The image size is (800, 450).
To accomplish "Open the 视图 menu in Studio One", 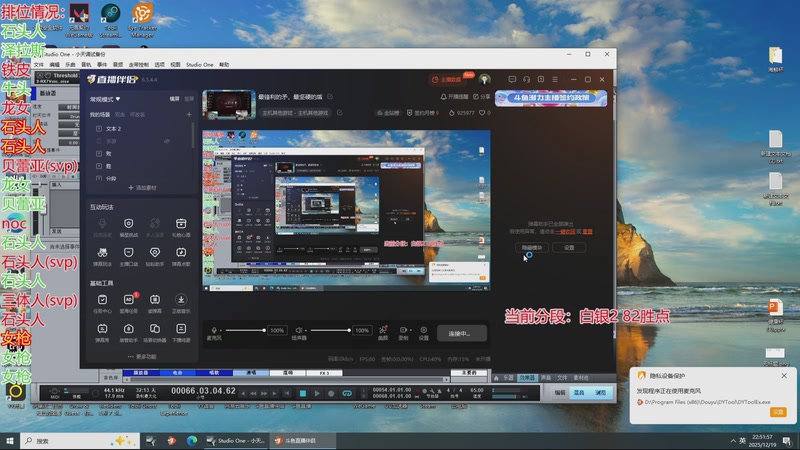I will click(x=176, y=65).
